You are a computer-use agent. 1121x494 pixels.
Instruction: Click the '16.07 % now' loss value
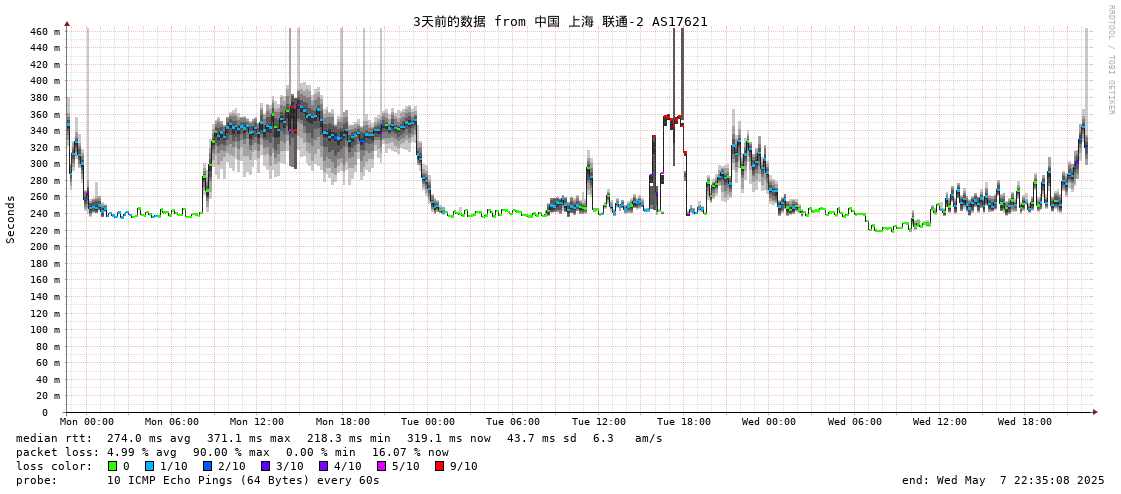[410, 453]
